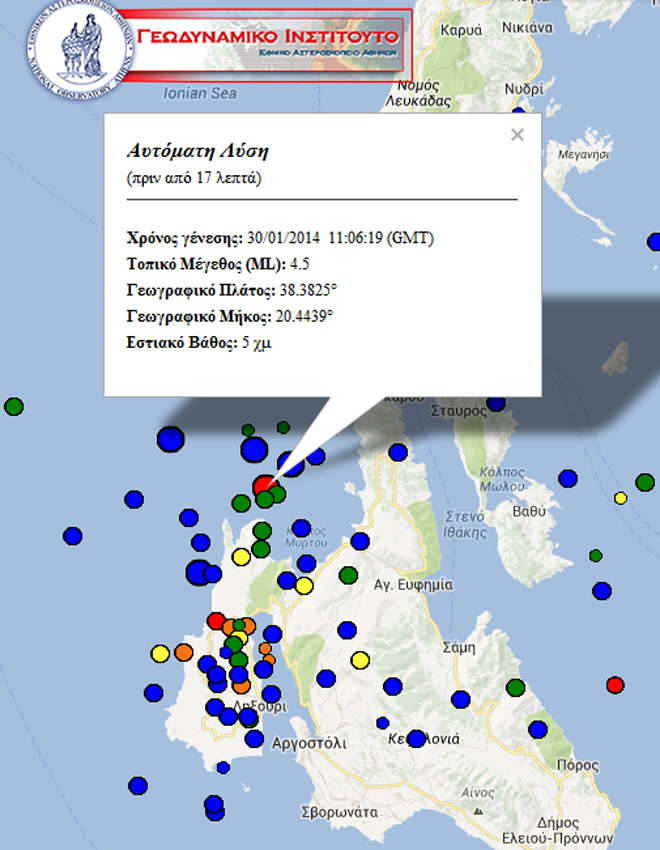660x850 pixels.
Task: Select the yellow marker west of Σάμη
Action: (361, 660)
